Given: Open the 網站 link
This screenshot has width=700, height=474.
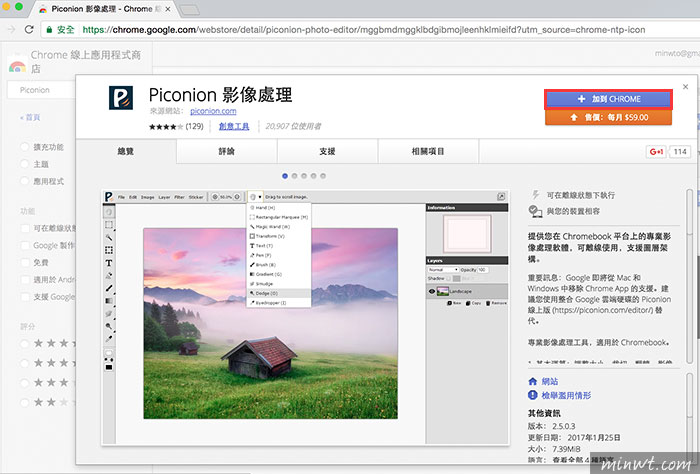Looking at the screenshot, I should pyautogui.click(x=550, y=381).
